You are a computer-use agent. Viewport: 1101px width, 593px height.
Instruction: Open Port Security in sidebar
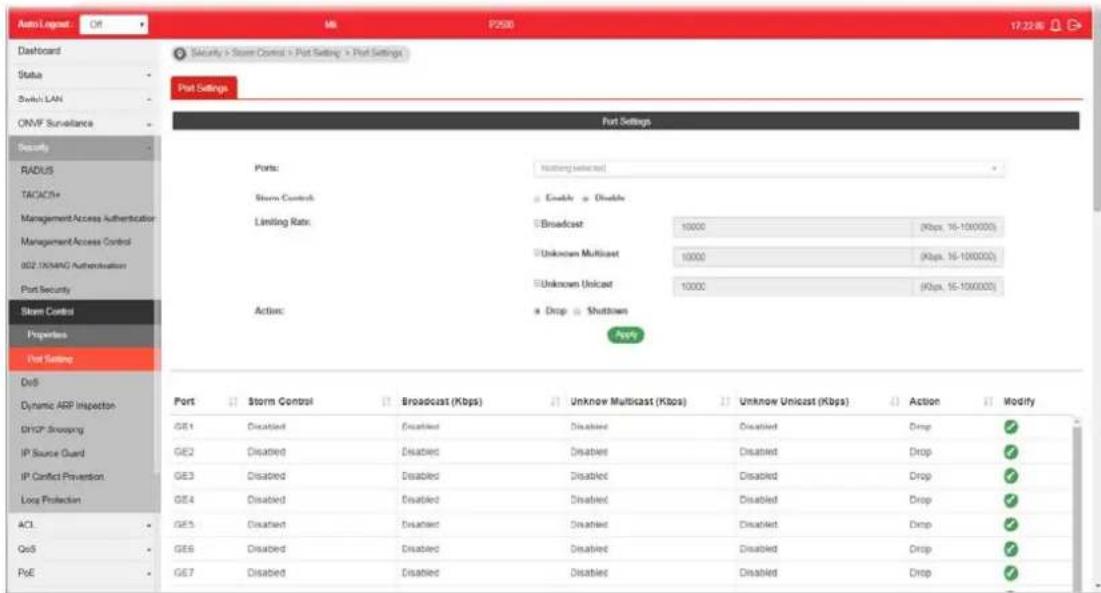46,289
